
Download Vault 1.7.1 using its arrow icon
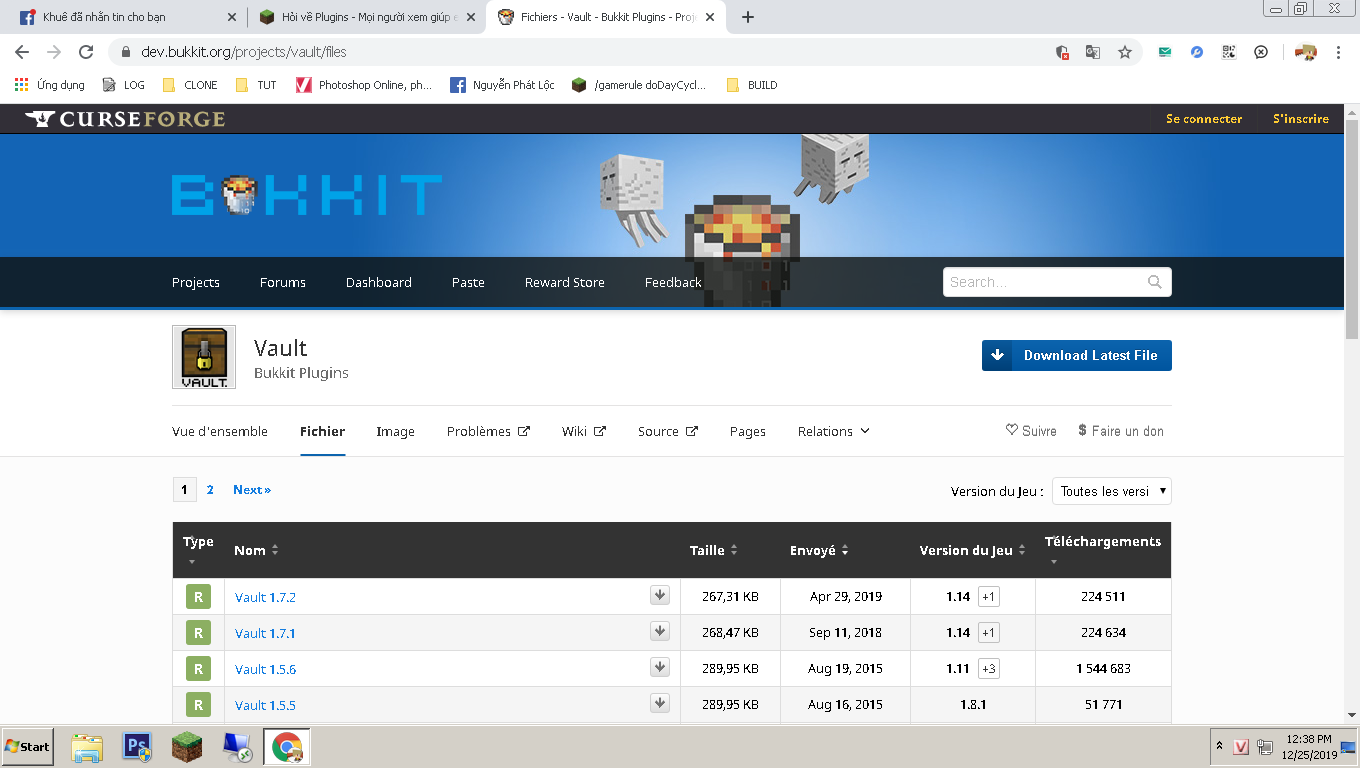point(660,632)
